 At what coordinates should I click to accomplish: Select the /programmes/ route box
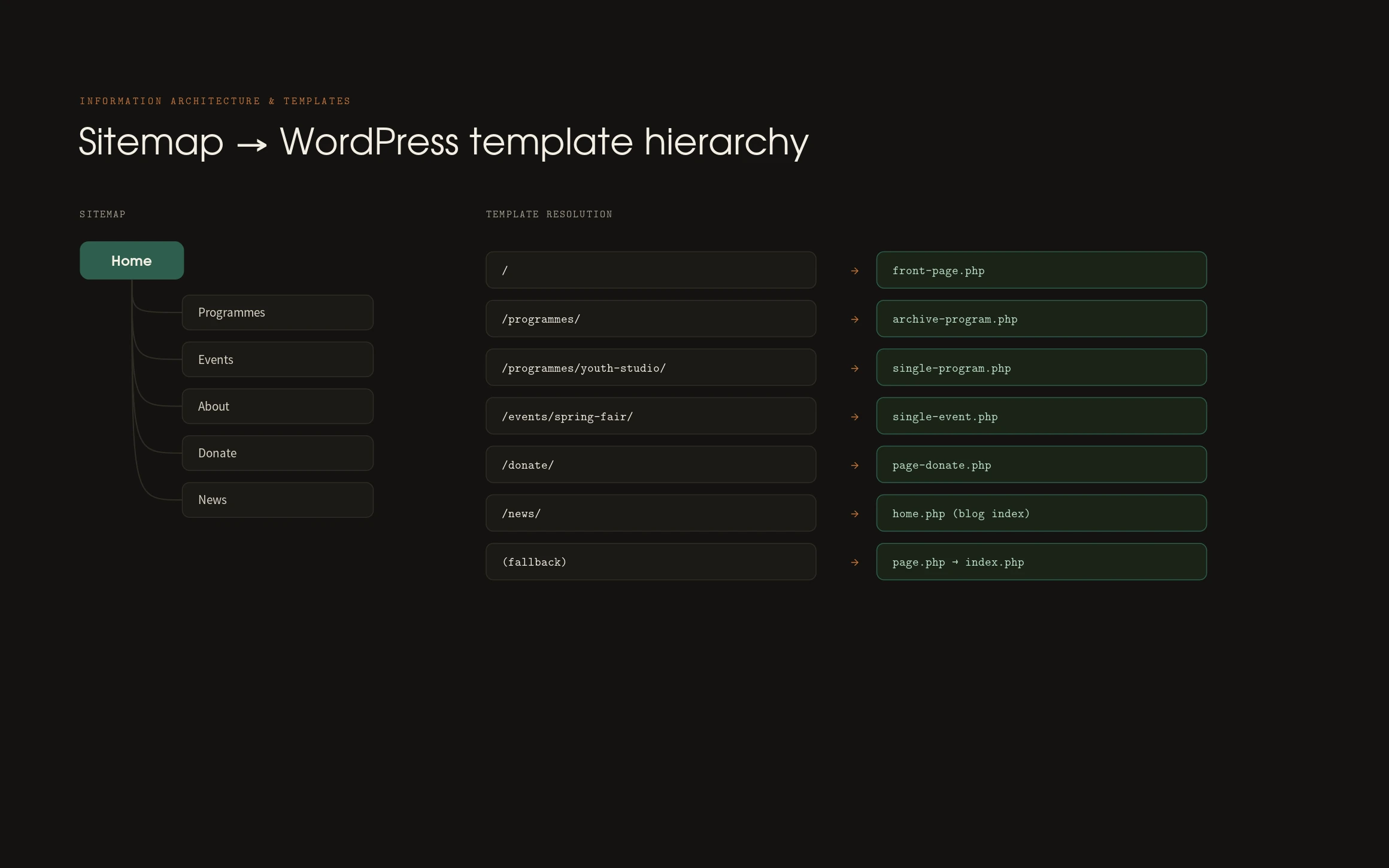651,318
